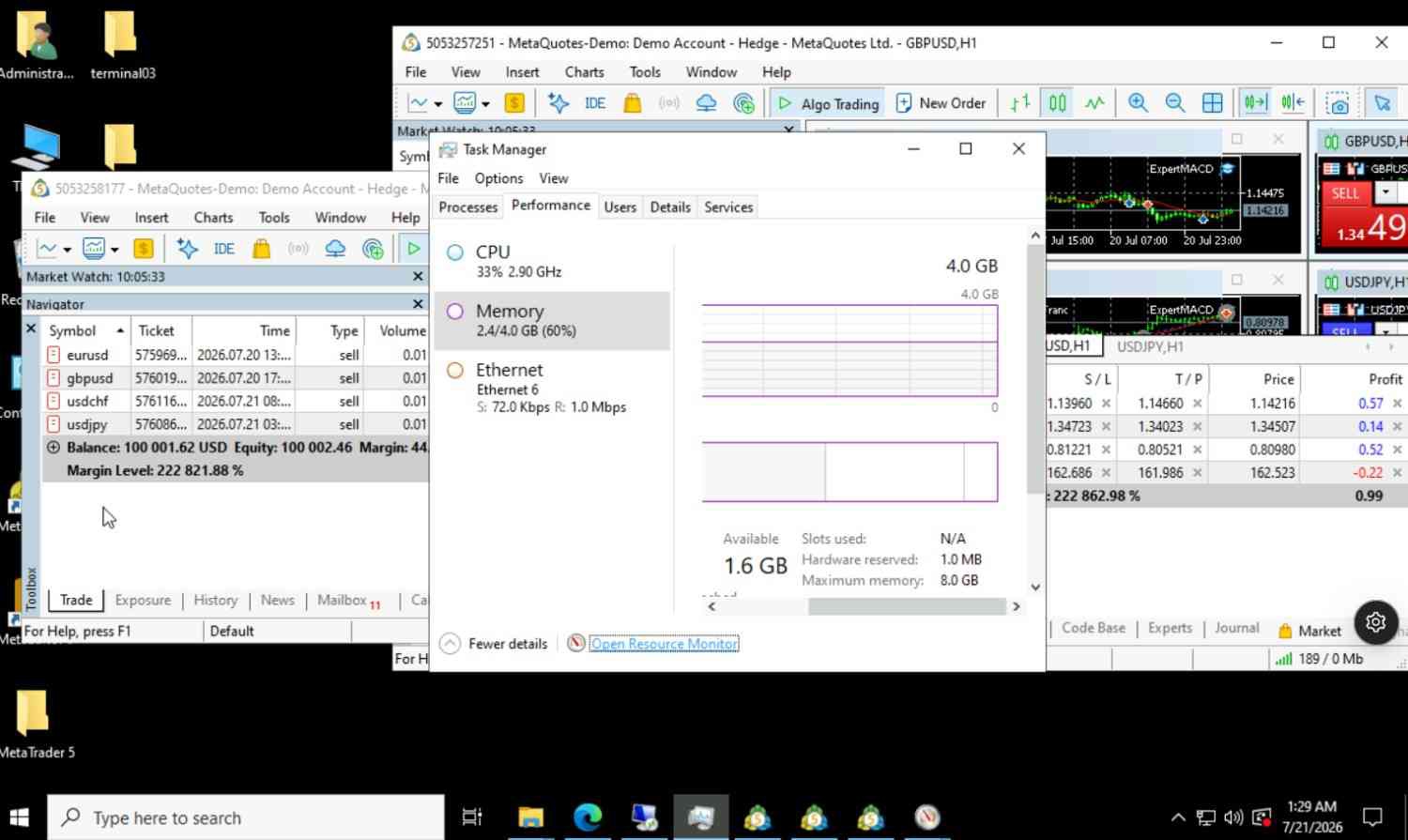
Task: Click copy-trading signal icon in GBPUSD window toolbar
Action: tap(743, 103)
